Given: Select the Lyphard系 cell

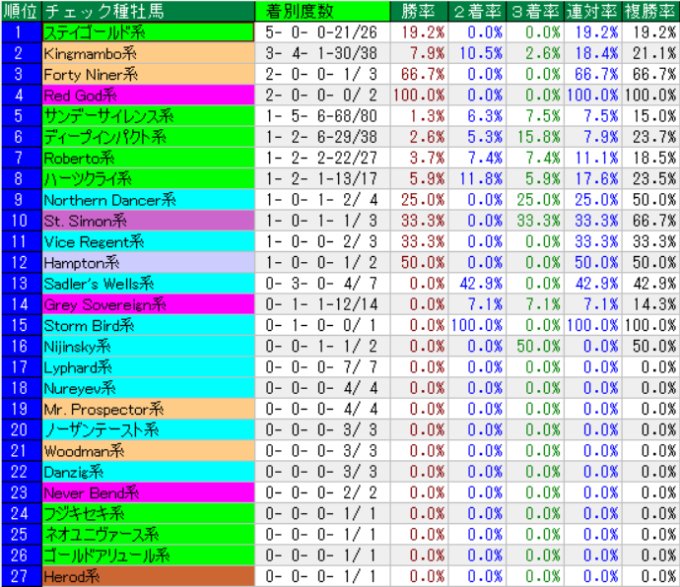Looking at the screenshot, I should (x=148, y=367).
